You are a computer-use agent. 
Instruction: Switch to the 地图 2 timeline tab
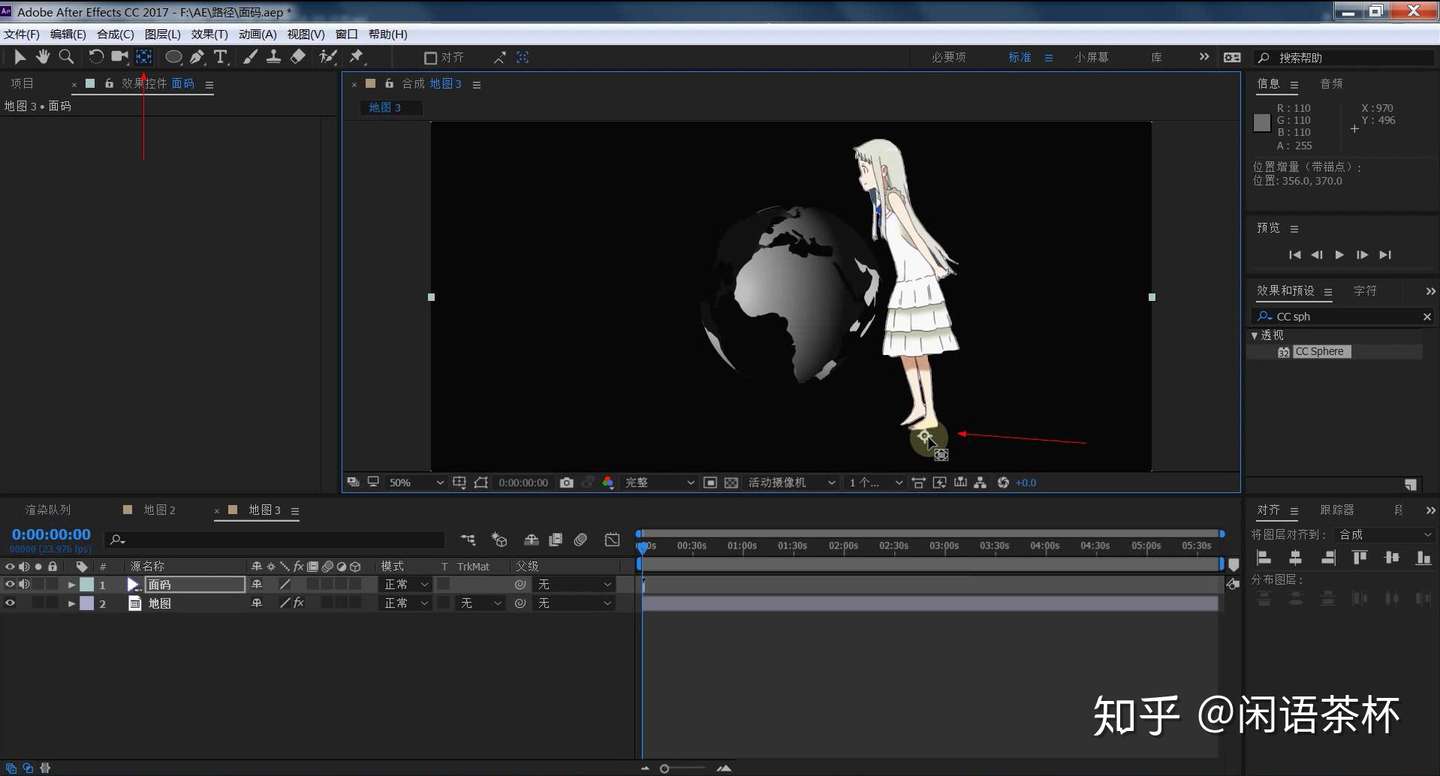[x=159, y=510]
